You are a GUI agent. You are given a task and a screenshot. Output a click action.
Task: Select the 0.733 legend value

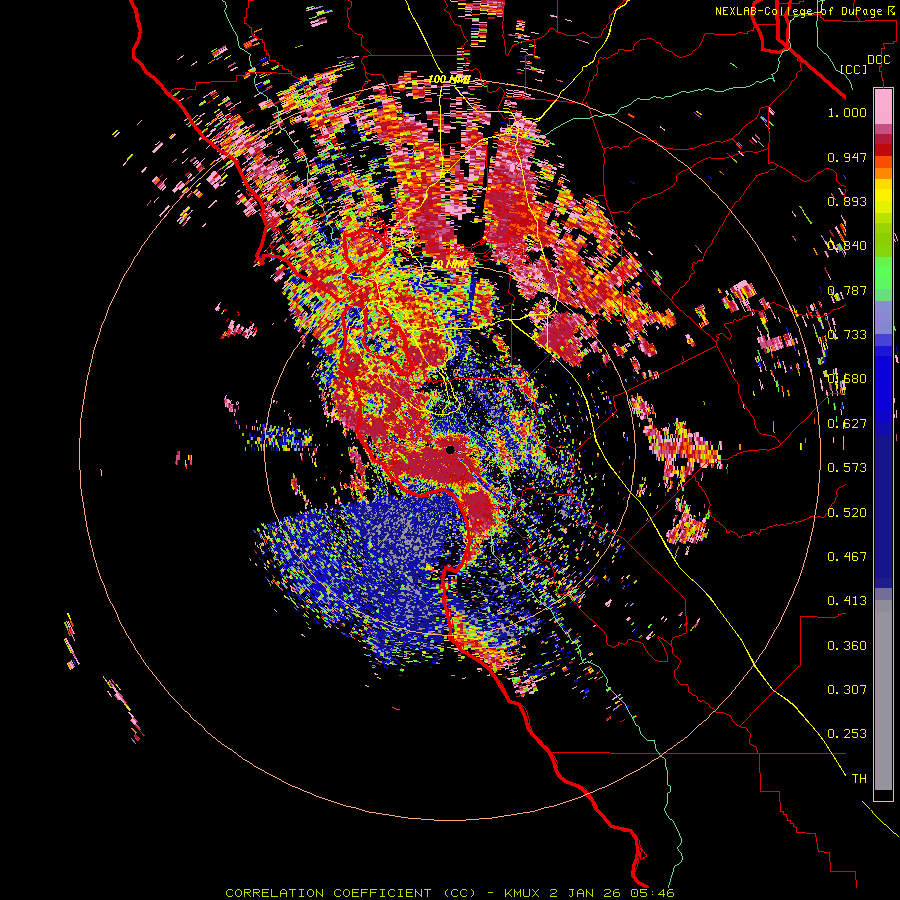(x=847, y=335)
